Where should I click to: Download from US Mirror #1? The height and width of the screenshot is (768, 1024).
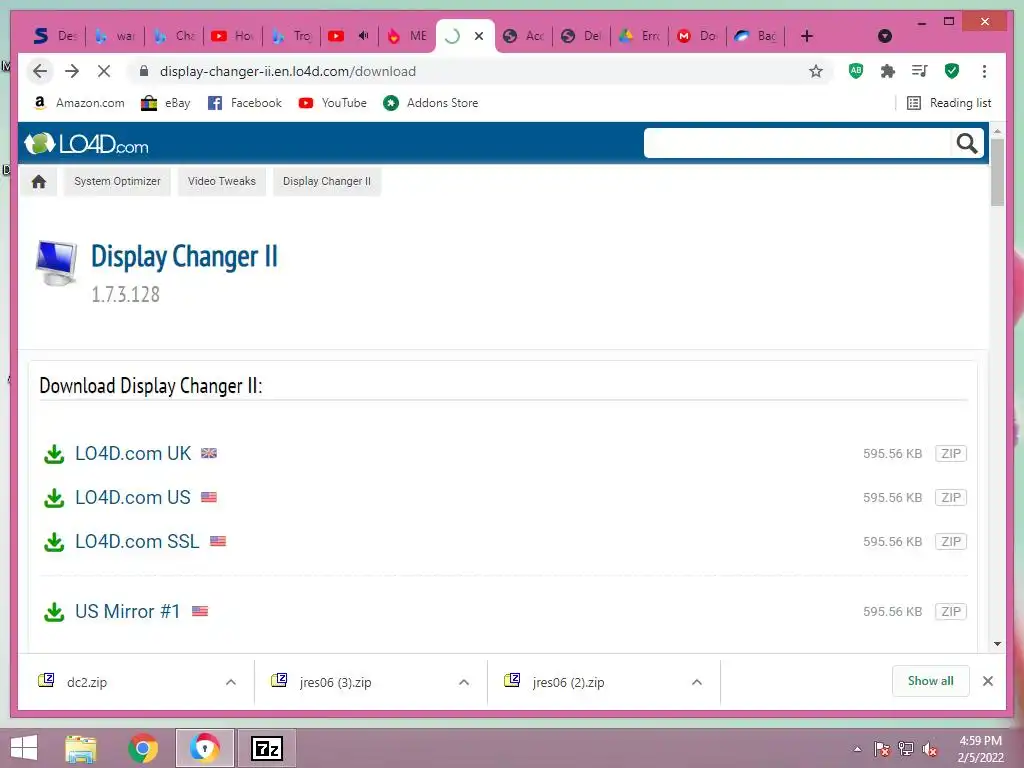[127, 611]
